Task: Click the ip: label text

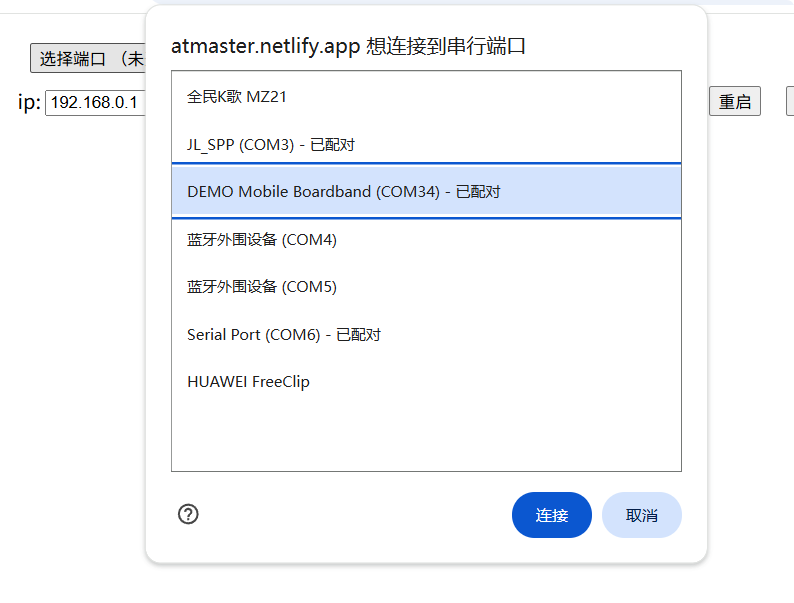Action: tap(29, 102)
